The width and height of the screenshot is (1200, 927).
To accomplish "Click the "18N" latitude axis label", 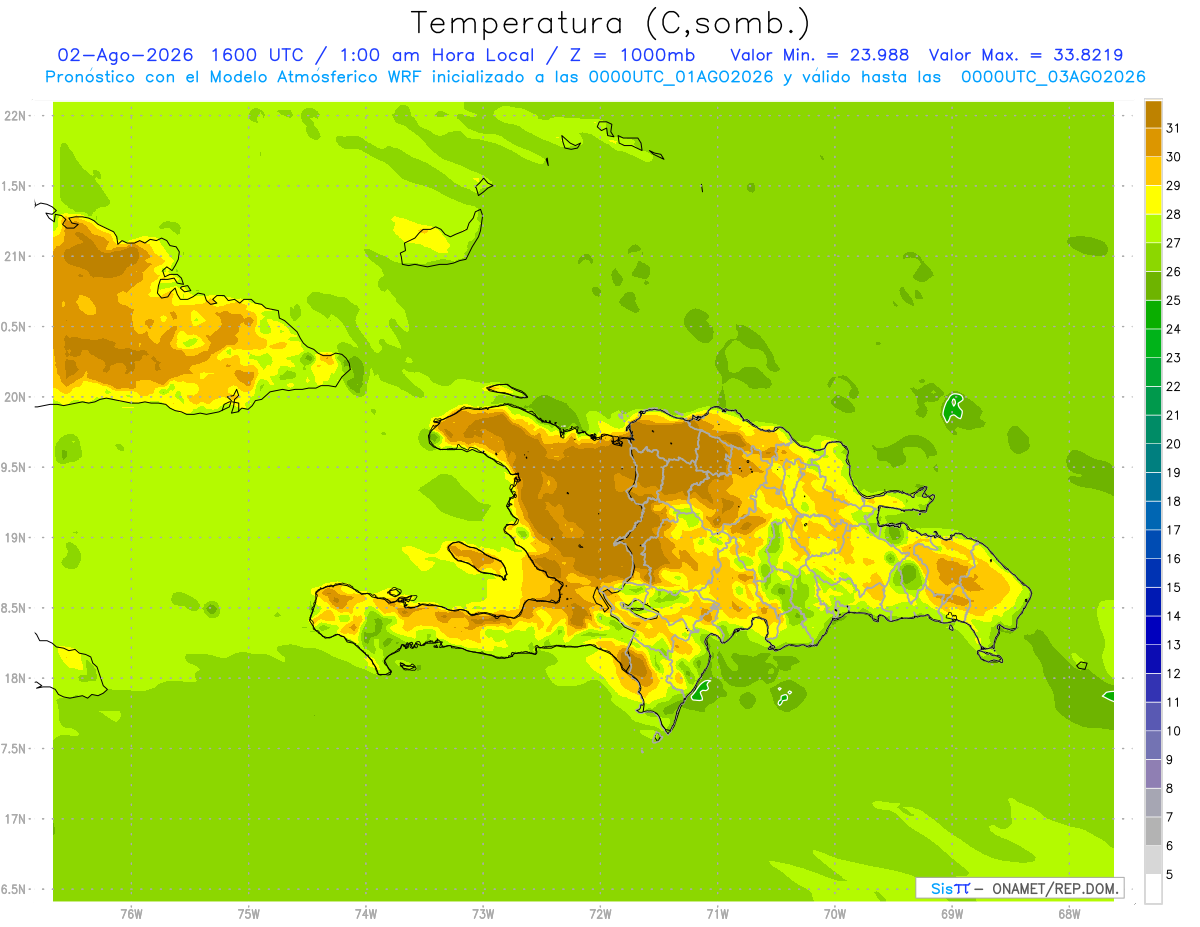I will (15, 679).
